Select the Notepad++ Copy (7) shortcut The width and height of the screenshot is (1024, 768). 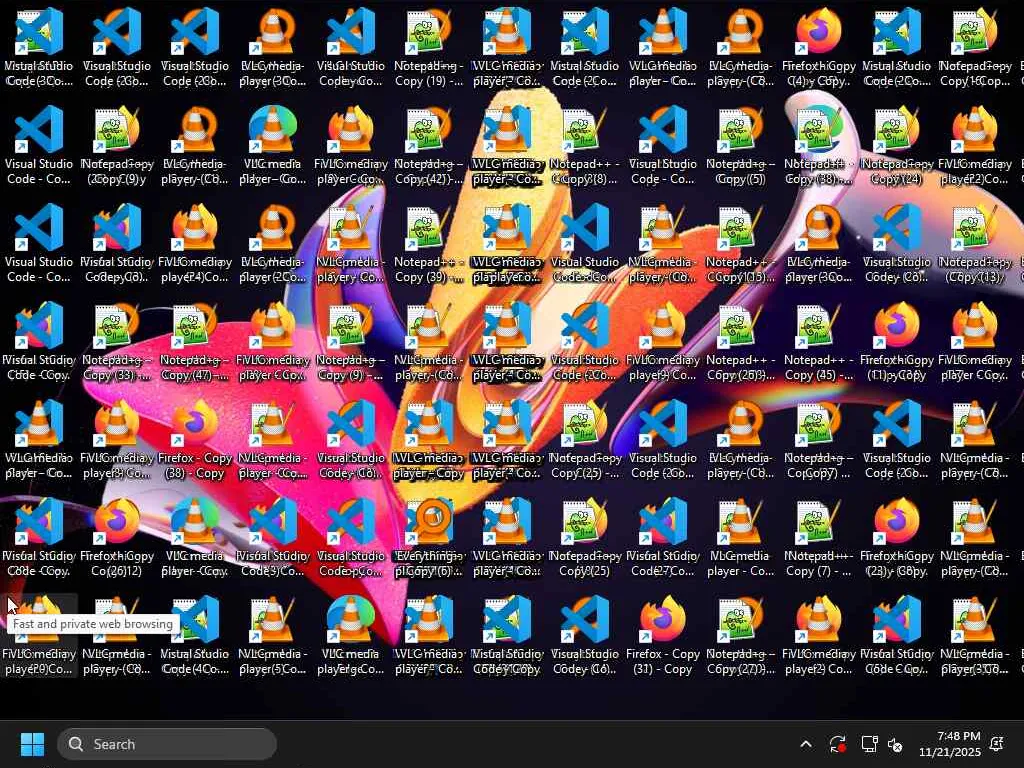coord(818,539)
